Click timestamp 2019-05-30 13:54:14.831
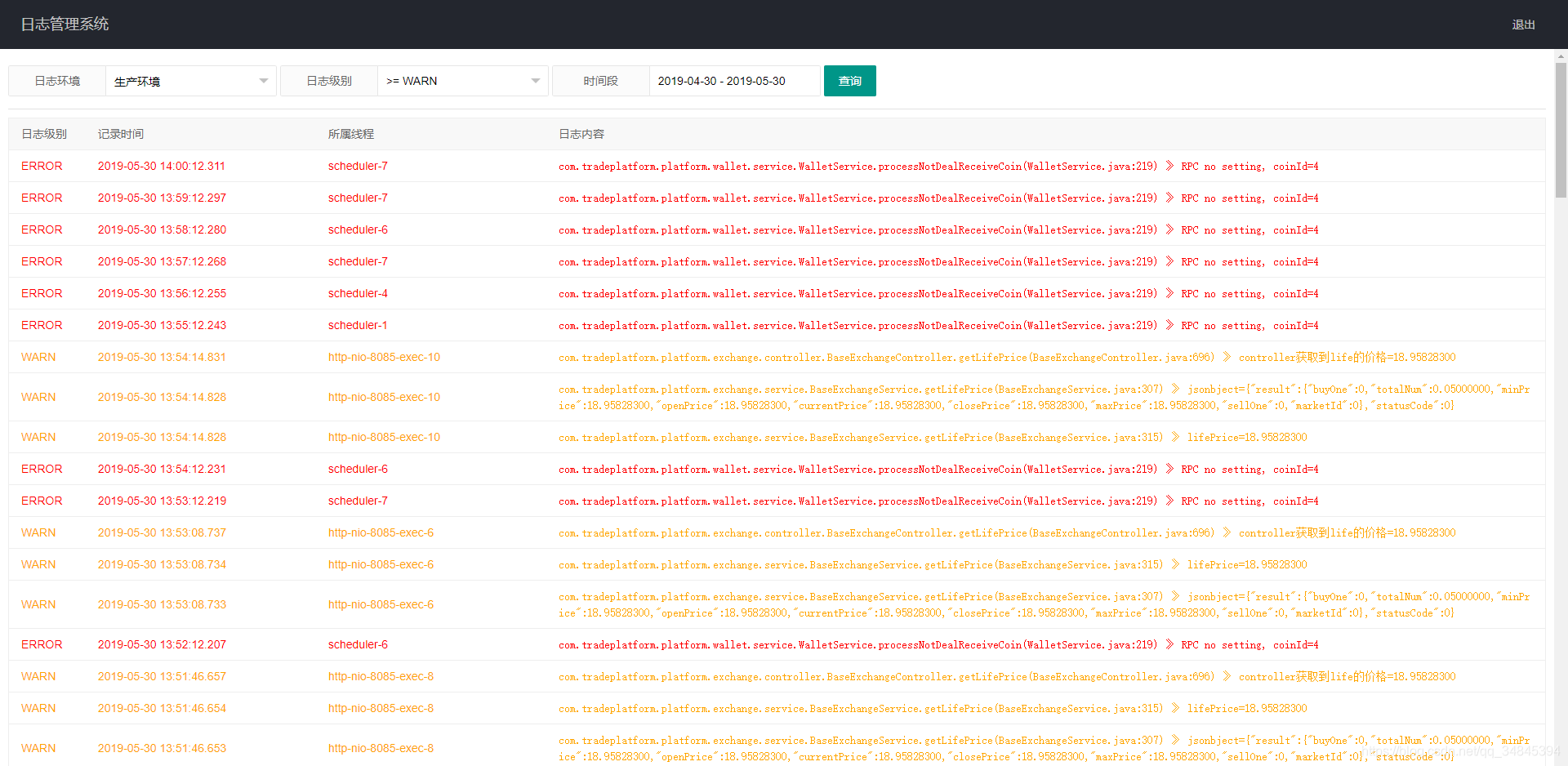The height and width of the screenshot is (766, 1568). [162, 357]
